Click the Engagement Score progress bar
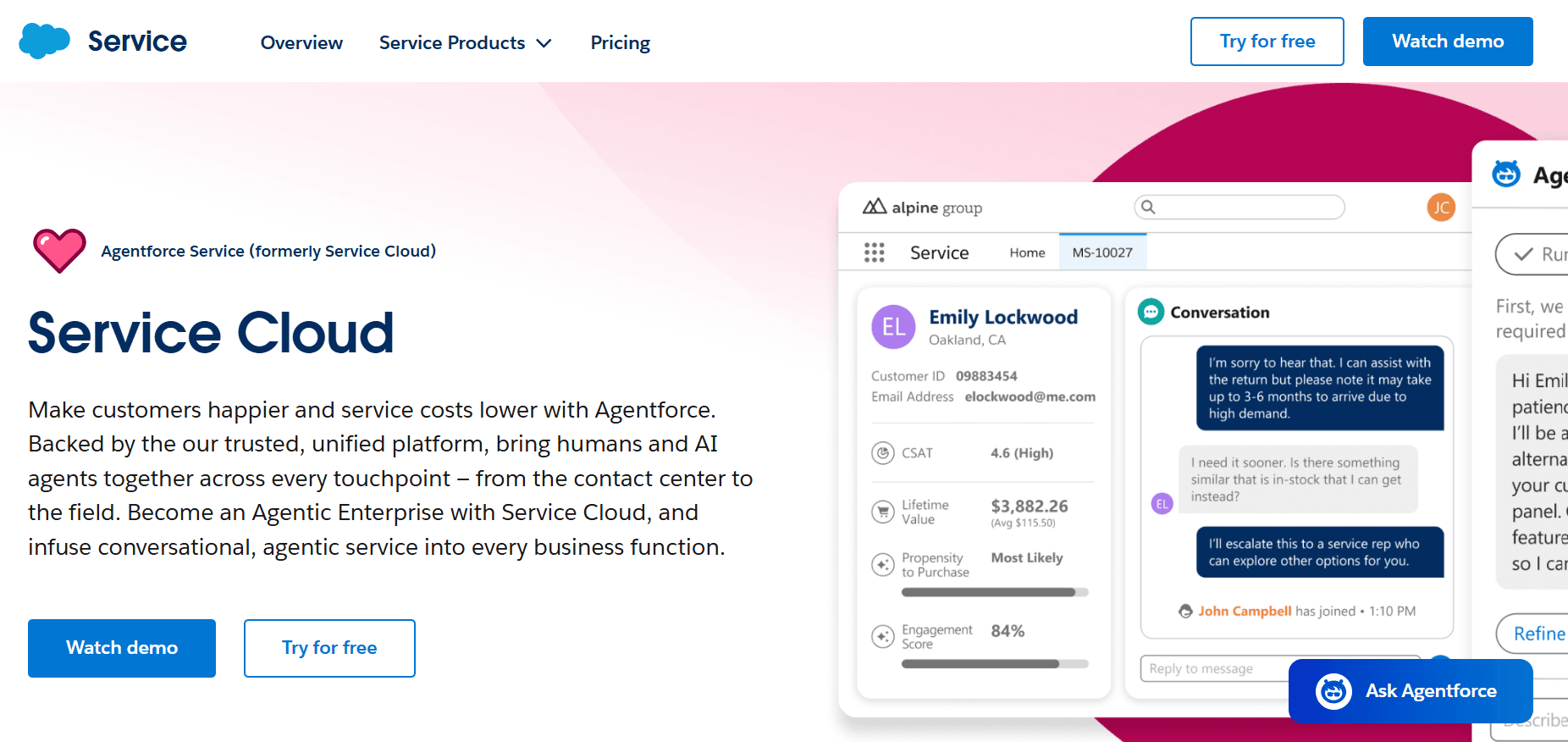Image resolution: width=1568 pixels, height=742 pixels. pyautogui.click(x=995, y=664)
